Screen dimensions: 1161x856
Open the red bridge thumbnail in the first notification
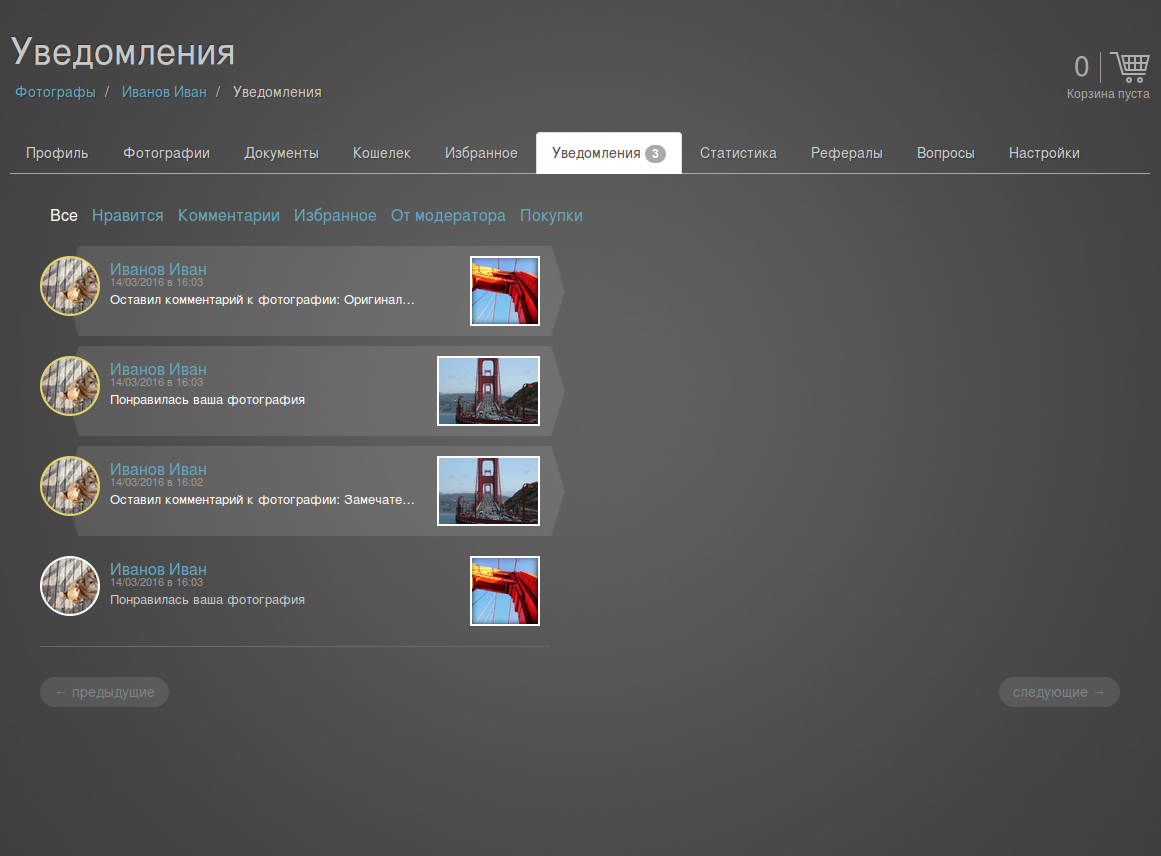(505, 291)
